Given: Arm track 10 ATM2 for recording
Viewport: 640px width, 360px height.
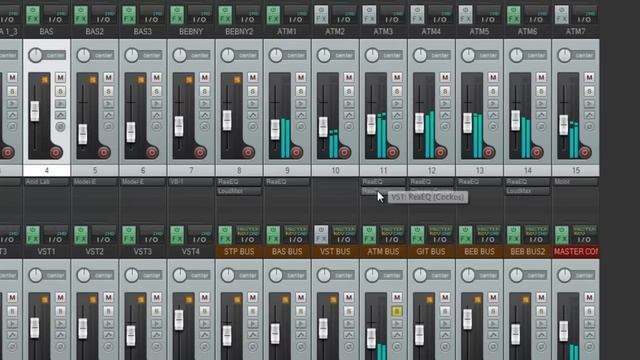Looking at the screenshot, I should pyautogui.click(x=344, y=152).
